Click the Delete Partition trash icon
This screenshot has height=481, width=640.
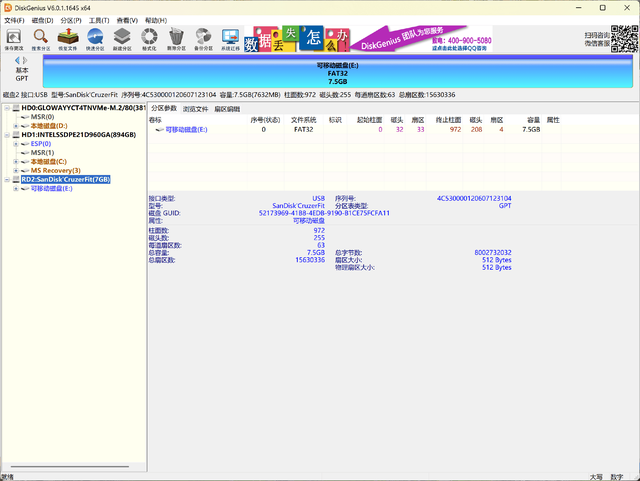[176, 37]
